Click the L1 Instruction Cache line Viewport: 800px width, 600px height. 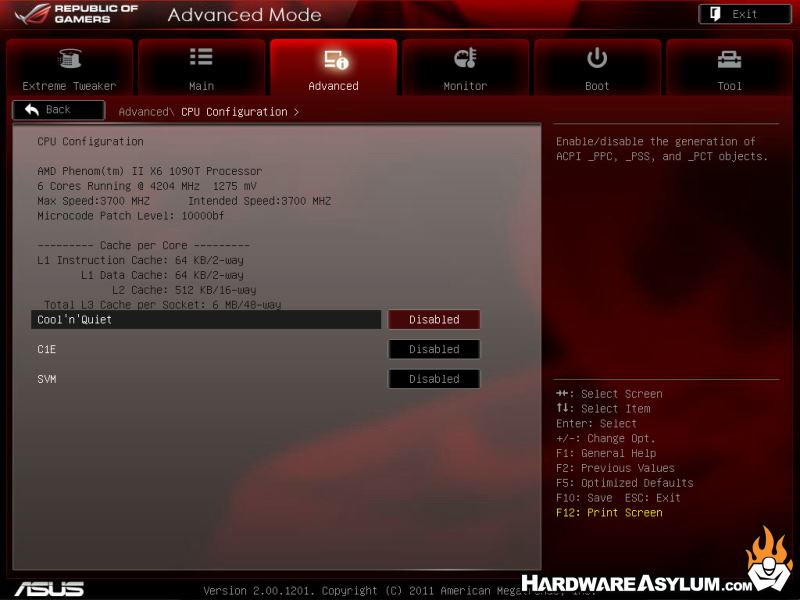point(140,260)
